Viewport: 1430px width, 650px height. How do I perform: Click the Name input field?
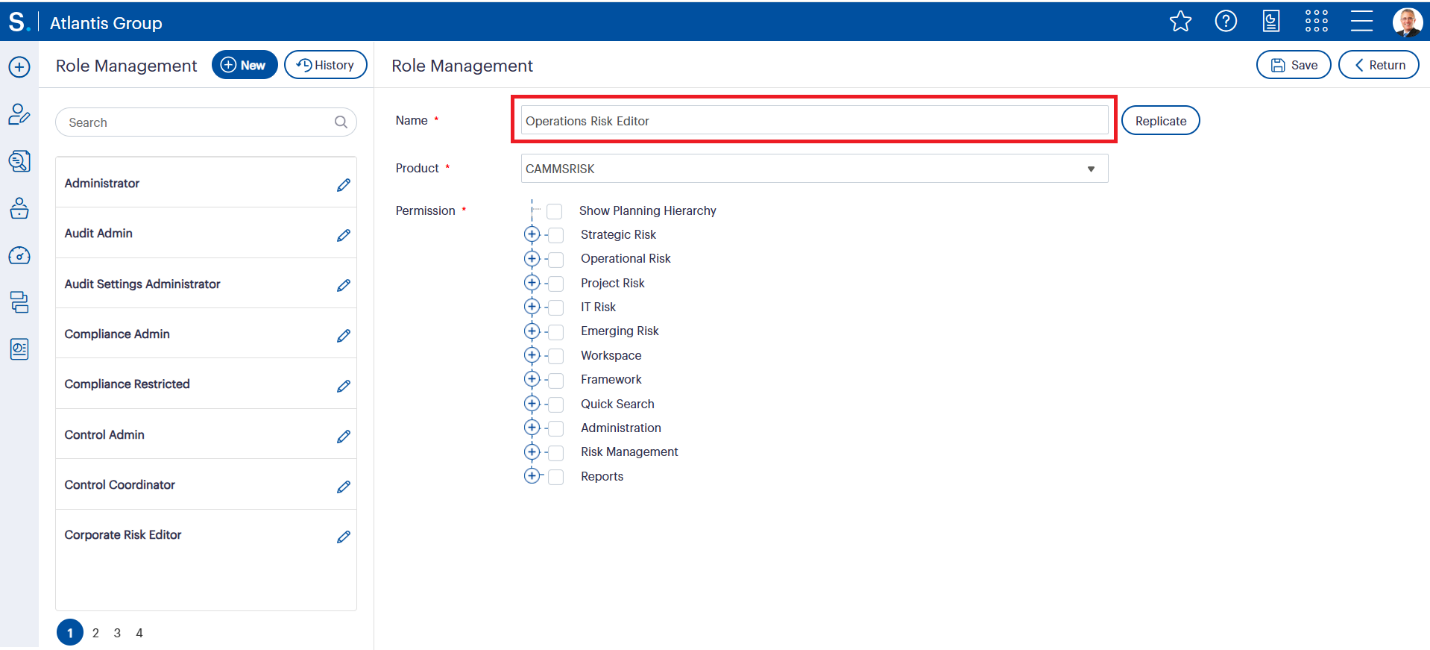[x=814, y=121]
